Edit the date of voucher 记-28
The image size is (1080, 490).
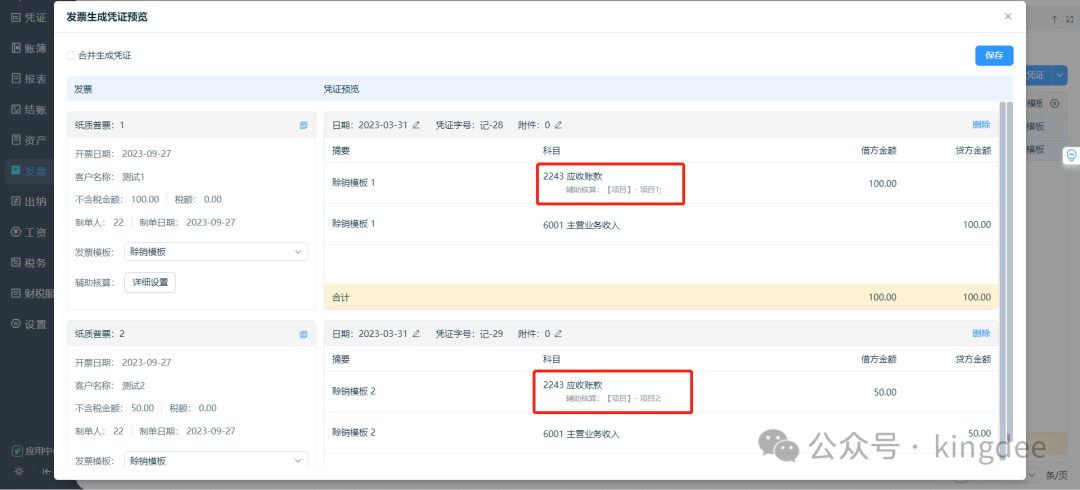coord(416,125)
